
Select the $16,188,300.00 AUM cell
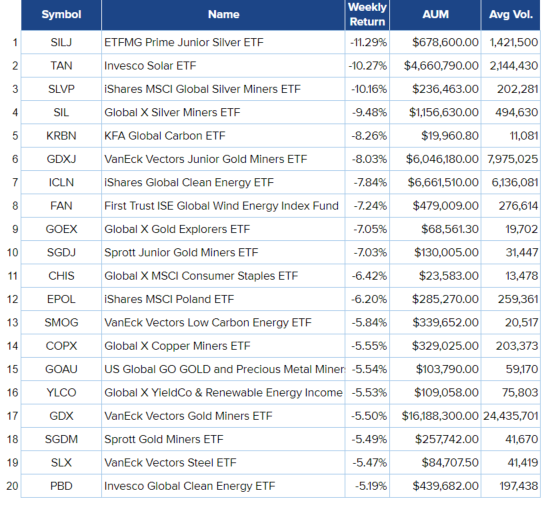435,415
